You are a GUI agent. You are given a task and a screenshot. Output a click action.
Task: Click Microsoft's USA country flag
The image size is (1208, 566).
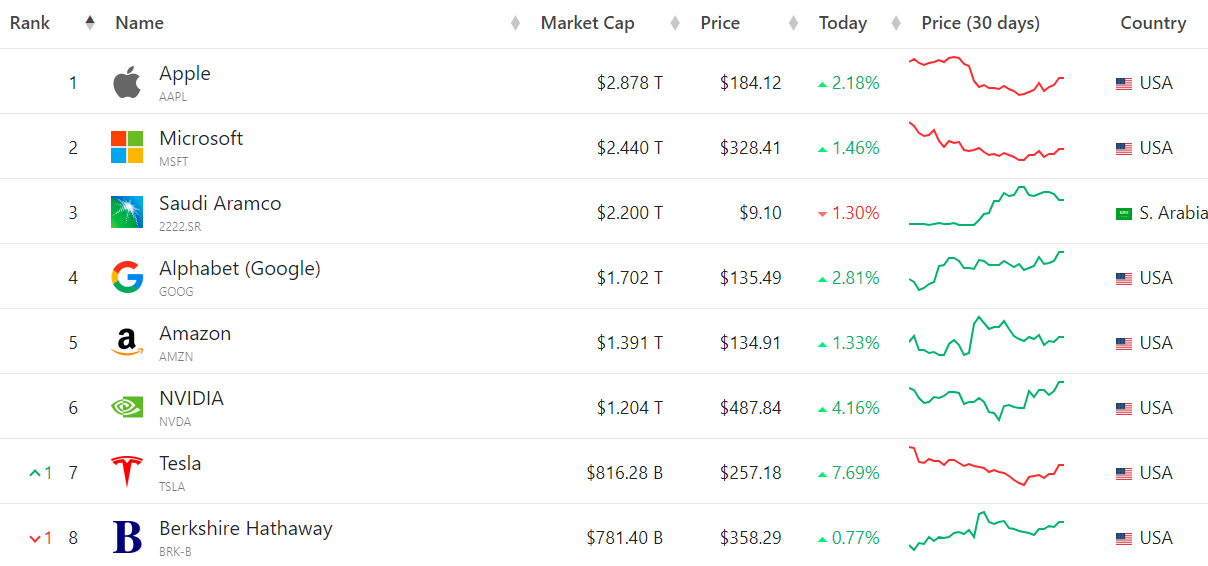coord(1124,148)
